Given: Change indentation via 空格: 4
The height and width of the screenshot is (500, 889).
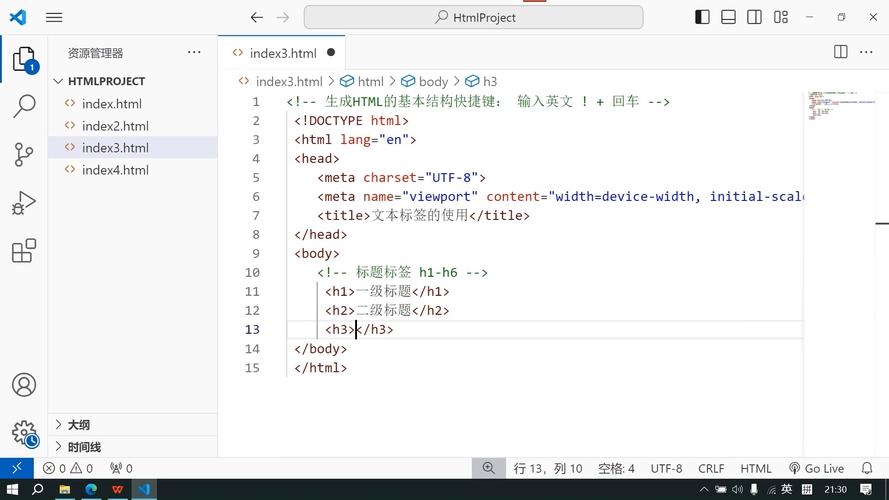Looking at the screenshot, I should tap(616, 468).
